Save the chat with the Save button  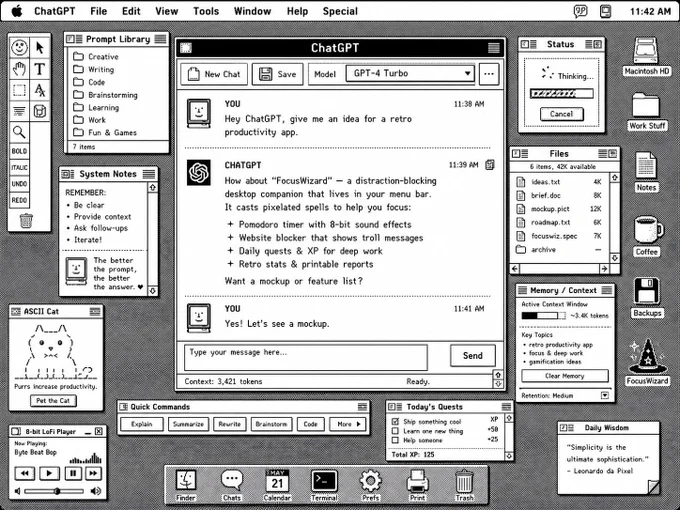(278, 74)
